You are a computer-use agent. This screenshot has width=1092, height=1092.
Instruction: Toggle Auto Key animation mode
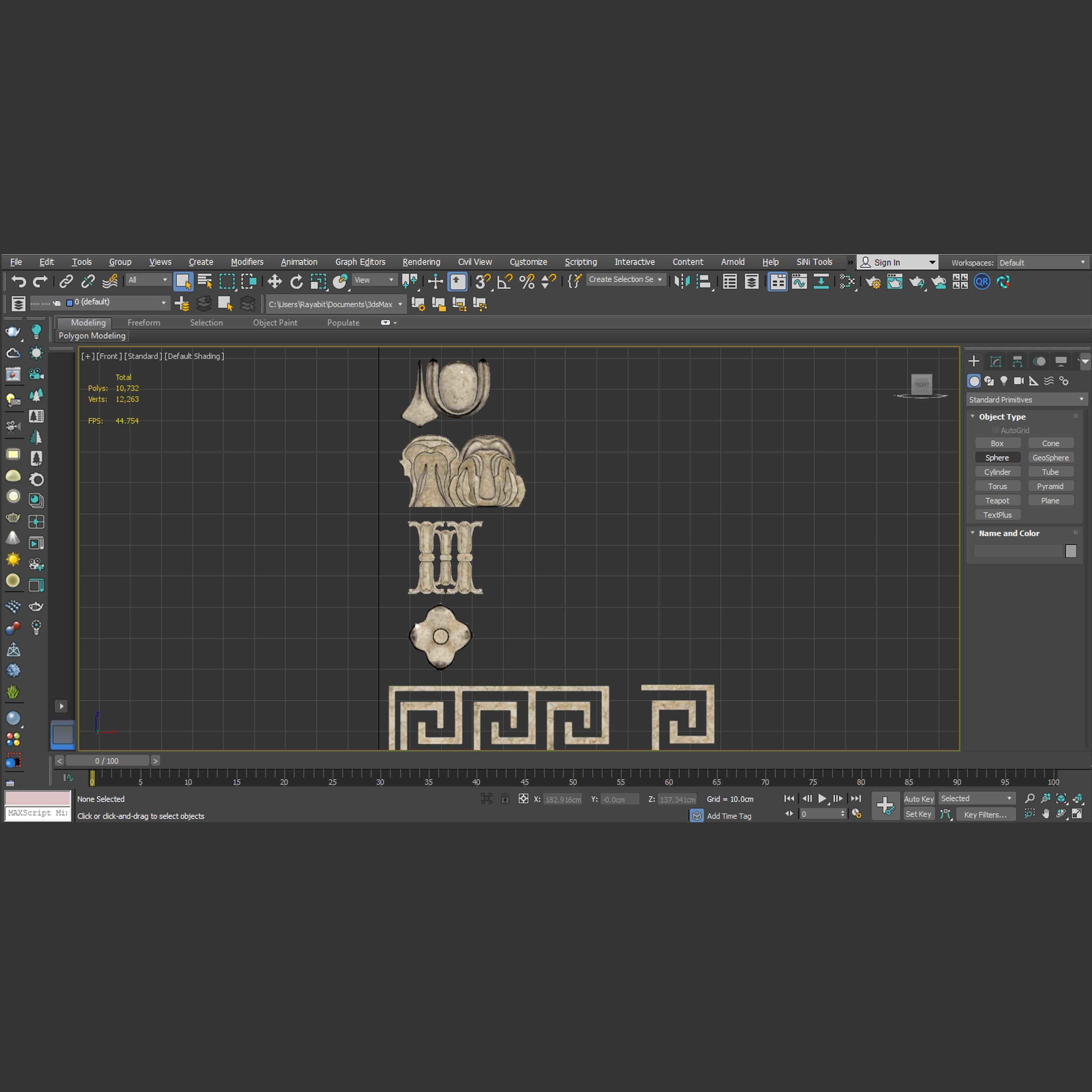(x=918, y=799)
